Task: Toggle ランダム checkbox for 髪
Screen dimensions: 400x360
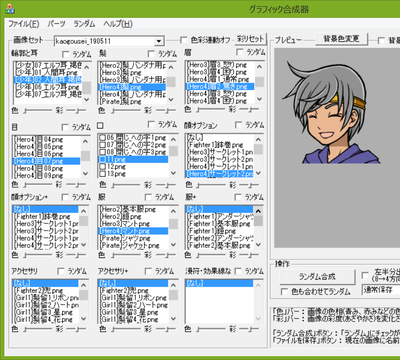Action: point(151,54)
